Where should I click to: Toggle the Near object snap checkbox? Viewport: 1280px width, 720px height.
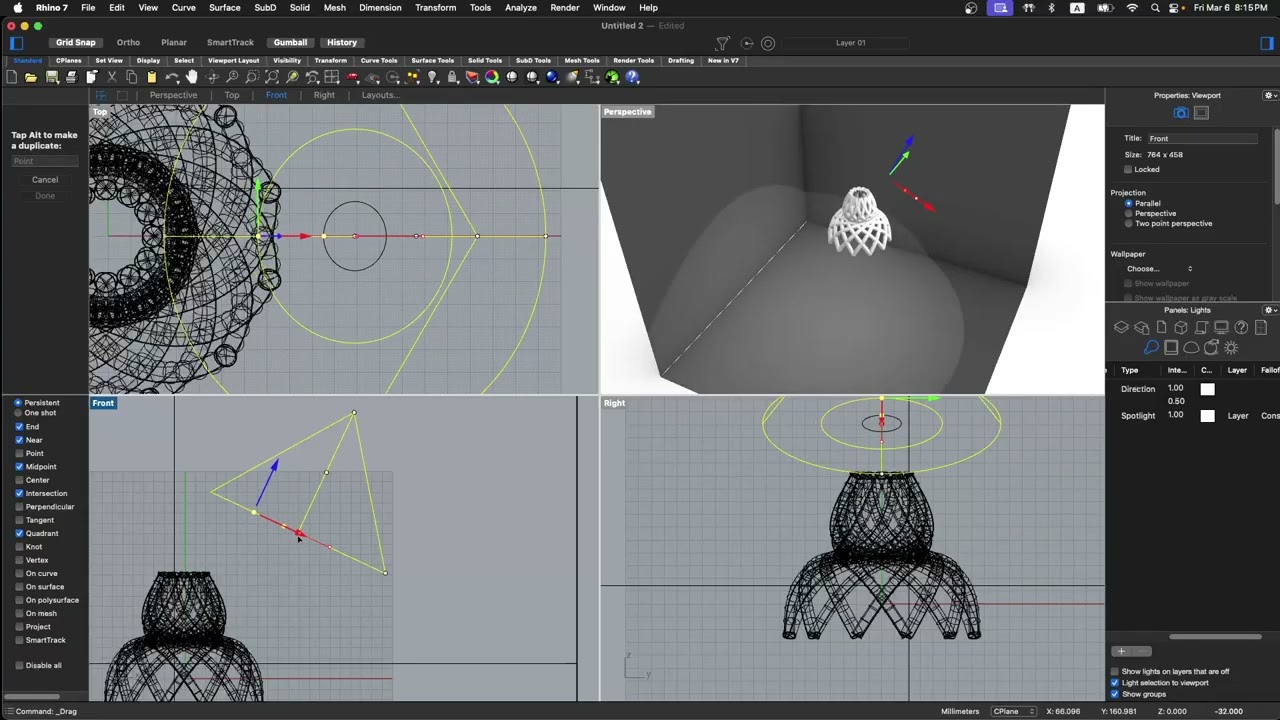point(19,440)
